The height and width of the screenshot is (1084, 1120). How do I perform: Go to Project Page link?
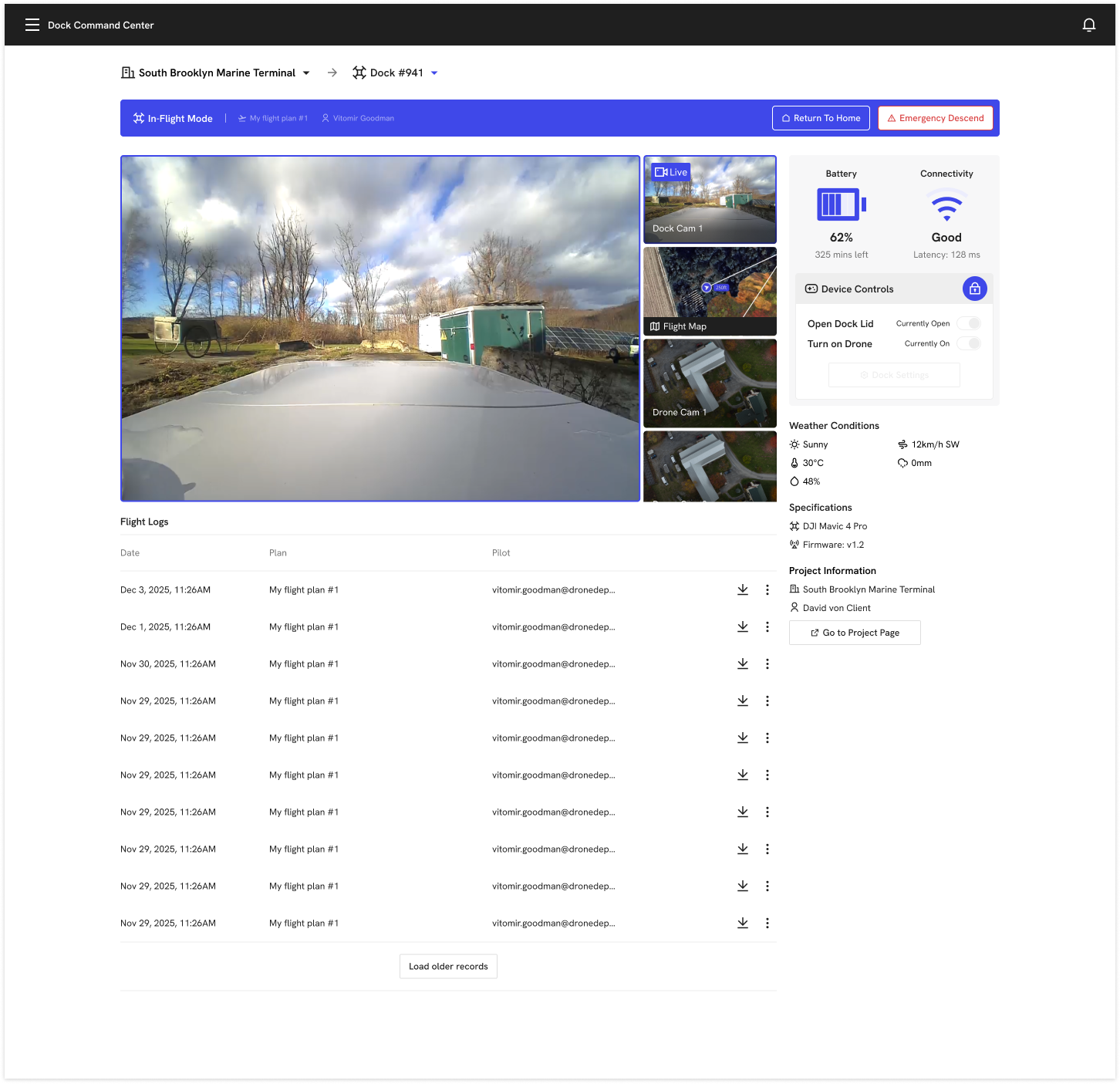[x=855, y=633]
